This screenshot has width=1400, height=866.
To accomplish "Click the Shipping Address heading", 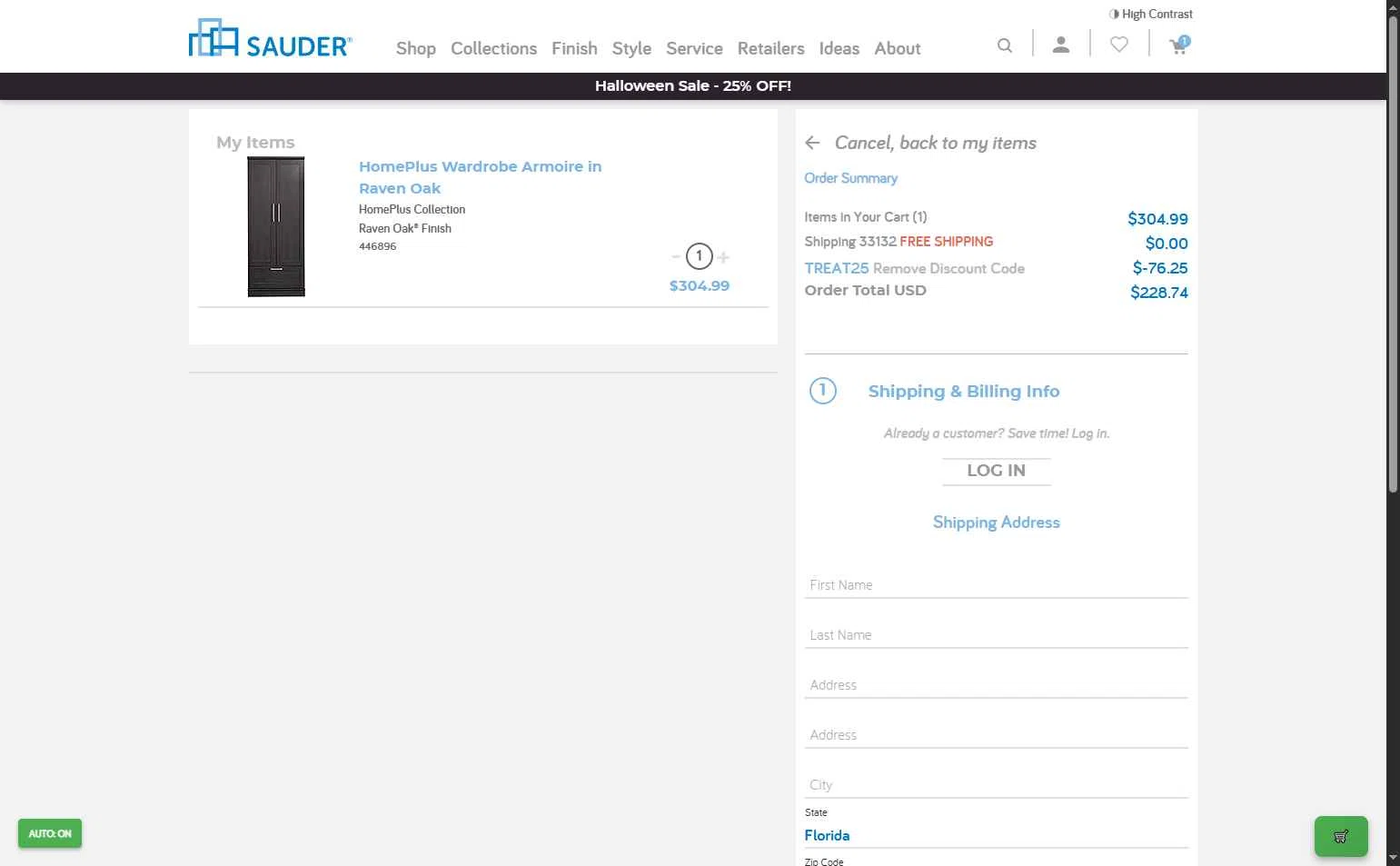I will pyautogui.click(x=996, y=523).
